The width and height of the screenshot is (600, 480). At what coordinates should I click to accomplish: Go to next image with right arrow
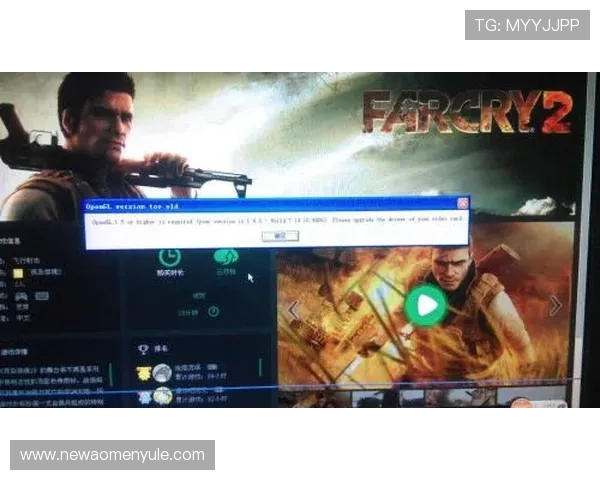[556, 305]
